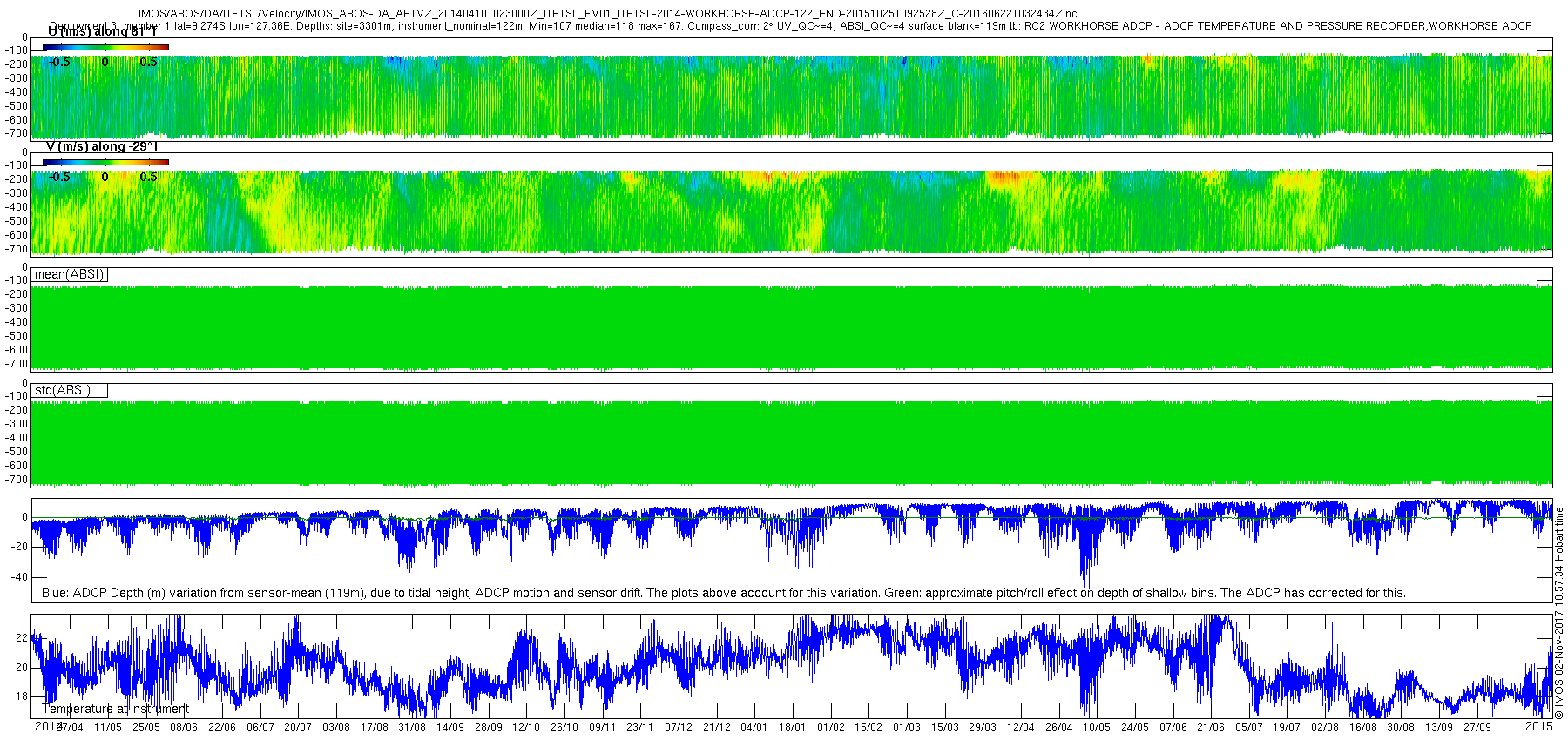Click the "12/10" date tick label
The image size is (1568, 740).
(x=526, y=728)
